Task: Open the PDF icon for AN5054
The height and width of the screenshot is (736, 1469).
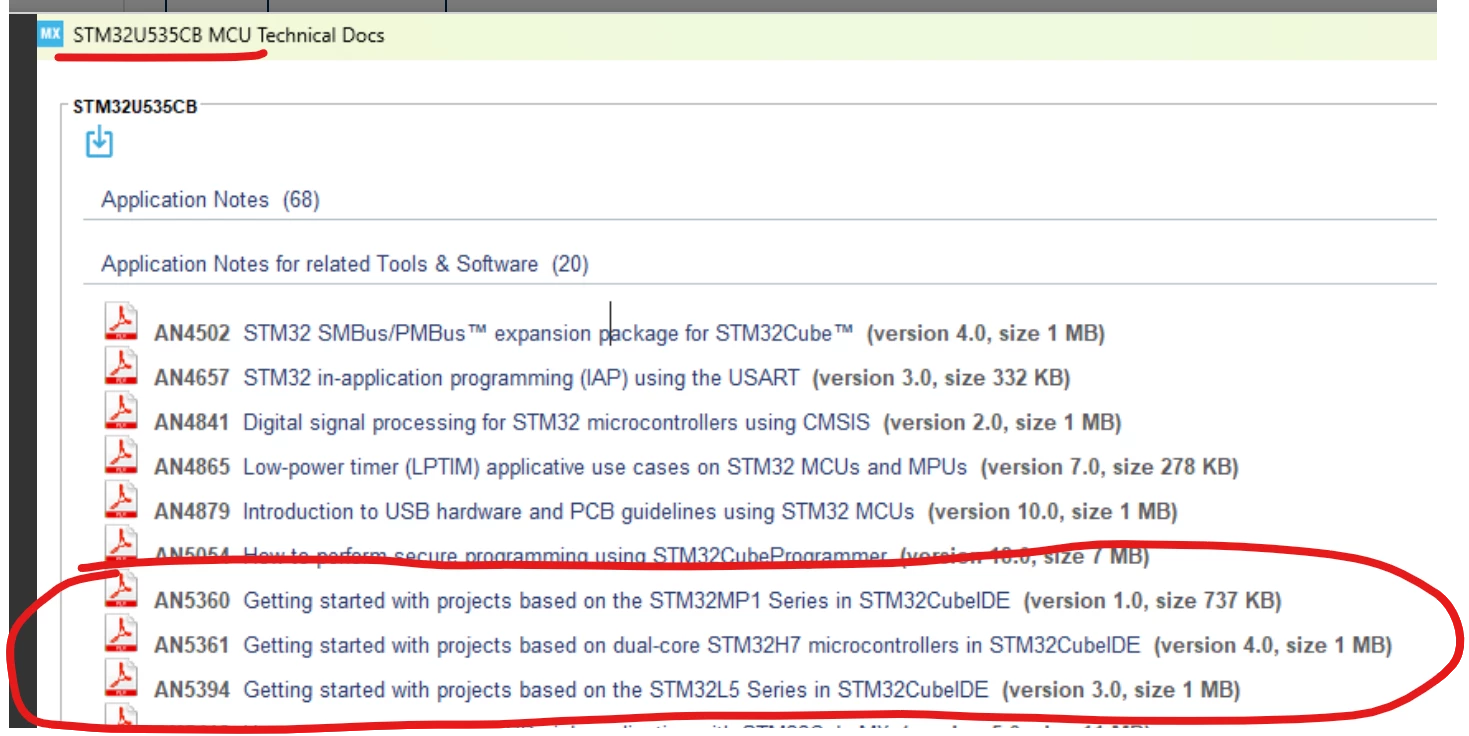Action: (122, 544)
